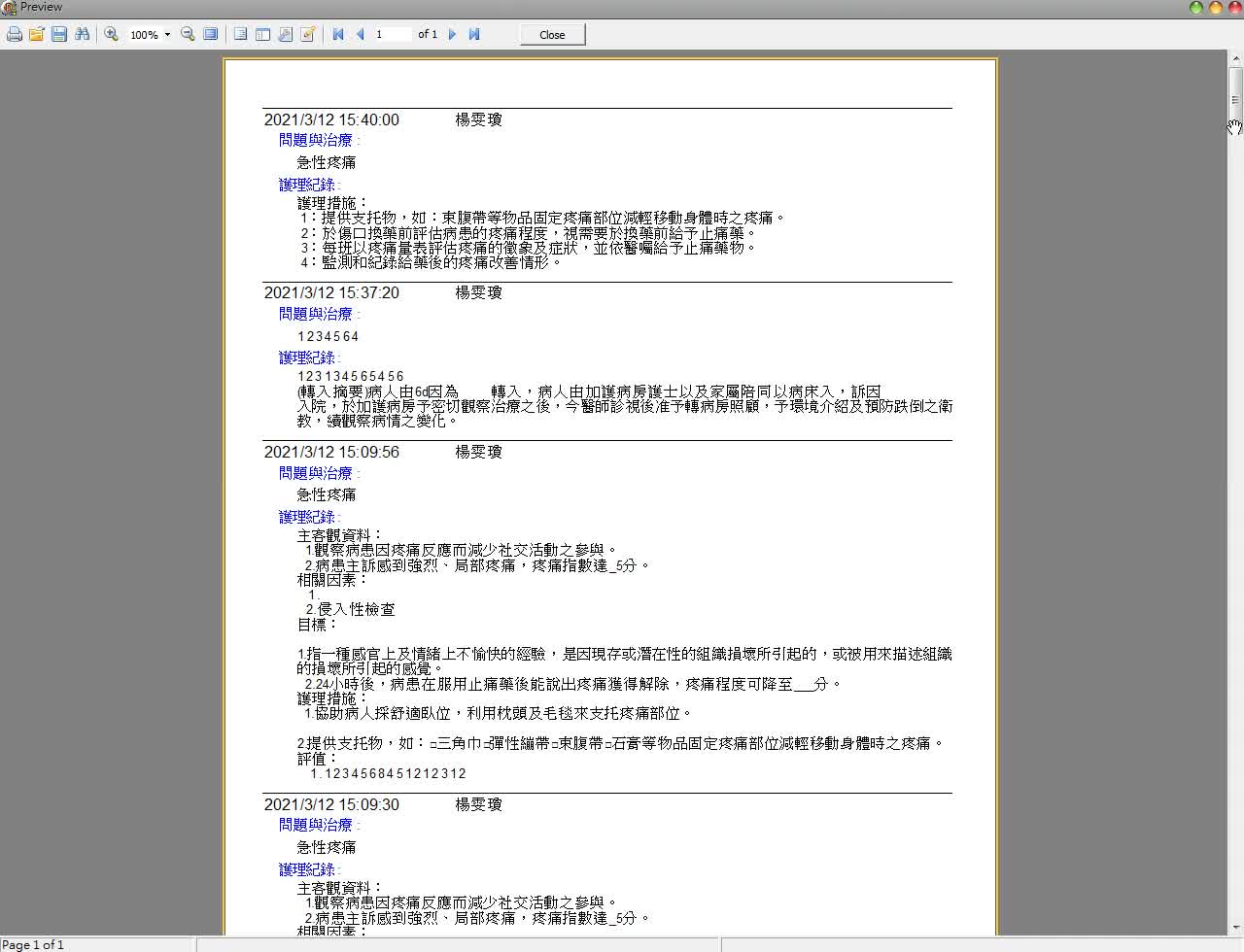
Task: Click the green window button
Action: coord(1196,8)
